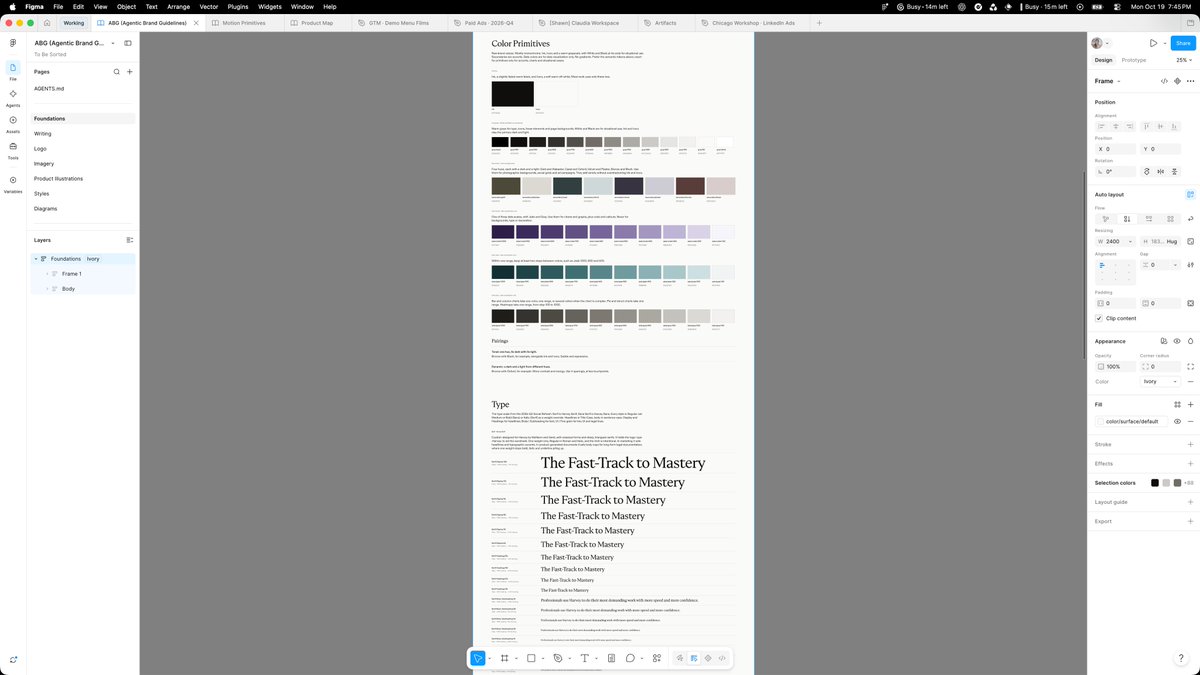Click the blue Share button
This screenshot has width=1200, height=675.
point(1183,43)
